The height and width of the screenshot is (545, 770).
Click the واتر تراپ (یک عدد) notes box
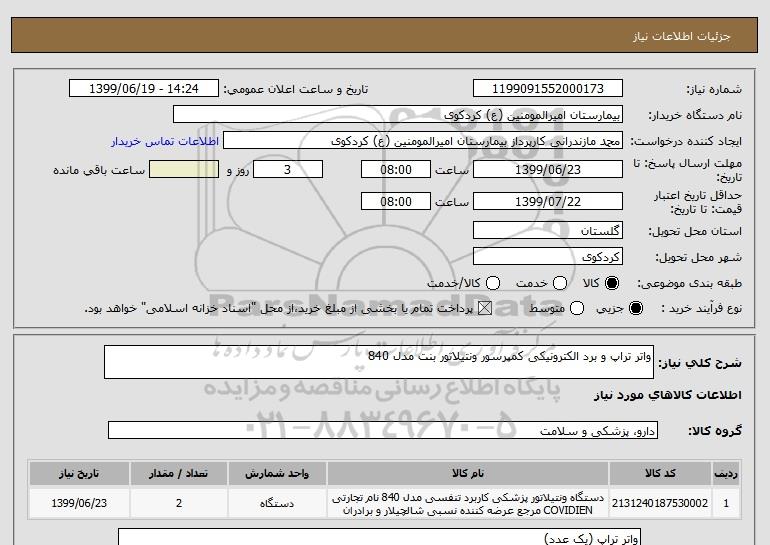click(379, 537)
